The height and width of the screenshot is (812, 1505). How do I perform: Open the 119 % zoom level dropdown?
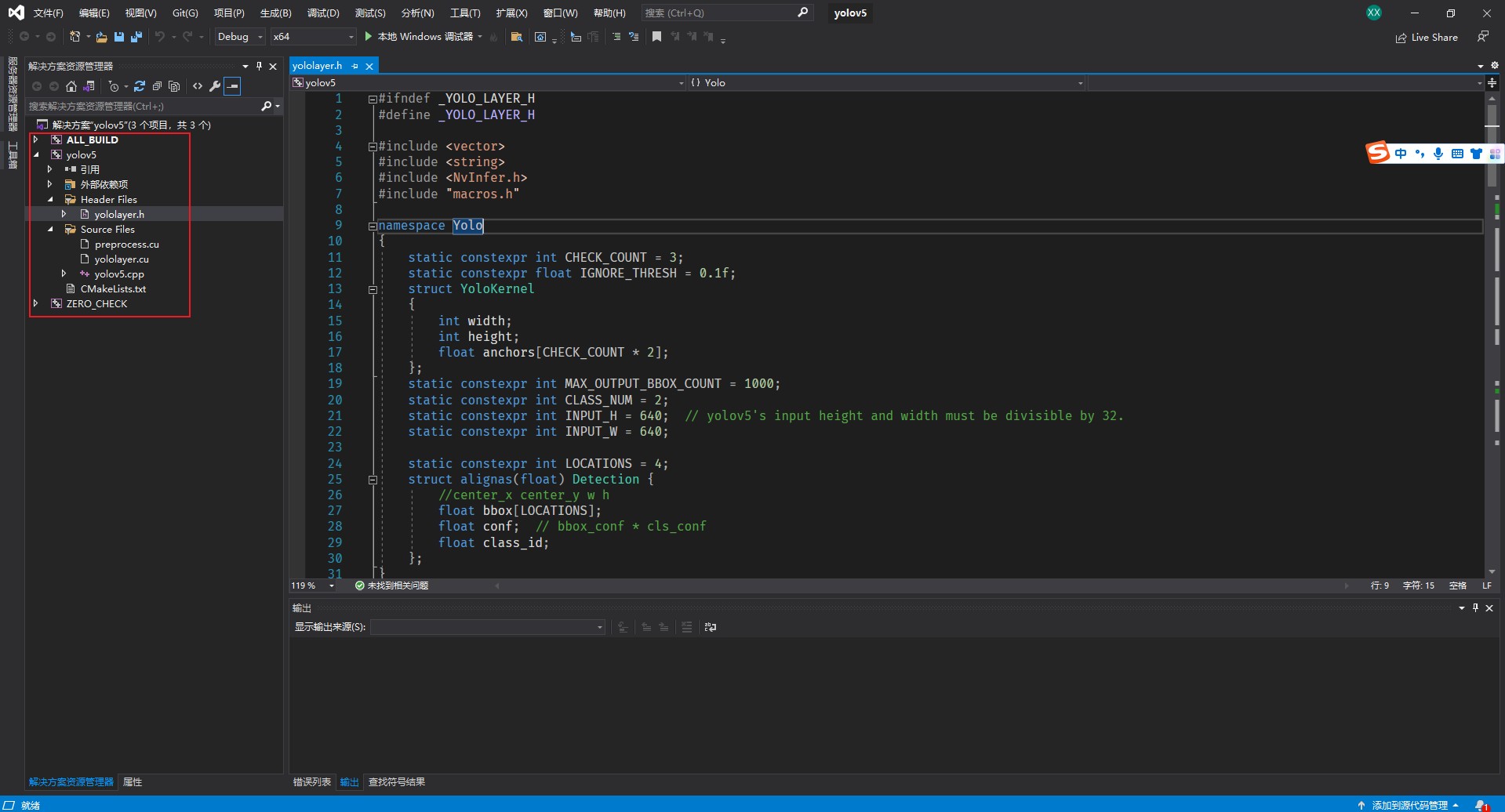pyautogui.click(x=332, y=585)
